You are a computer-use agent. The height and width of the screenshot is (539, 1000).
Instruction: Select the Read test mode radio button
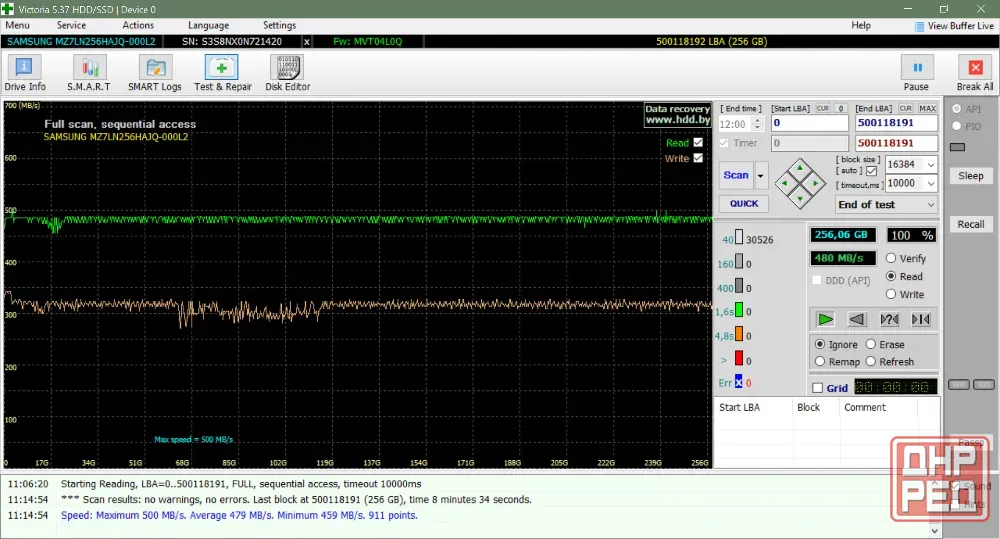pyautogui.click(x=891, y=276)
